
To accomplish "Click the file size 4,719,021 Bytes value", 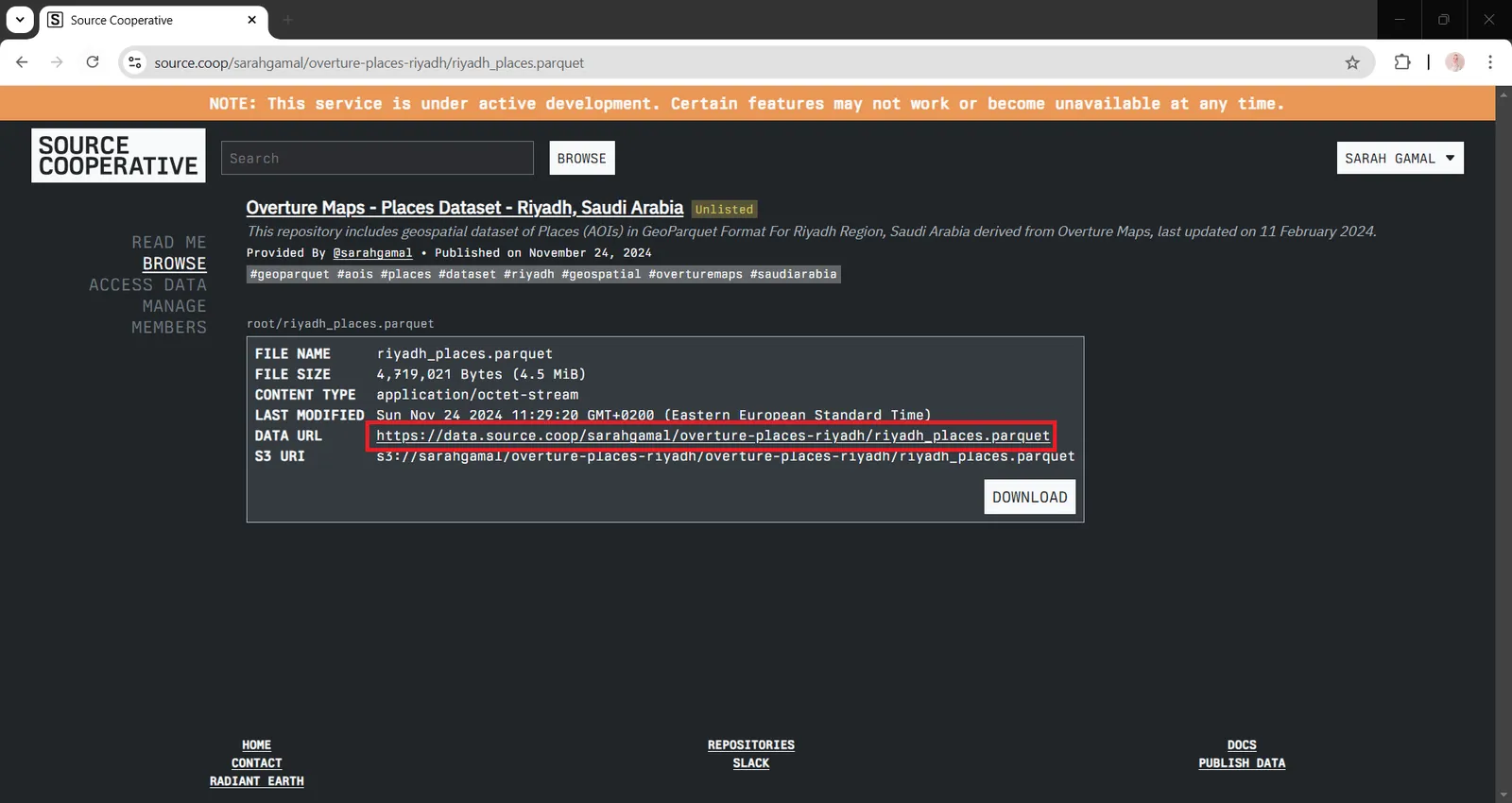I will click(x=481, y=374).
